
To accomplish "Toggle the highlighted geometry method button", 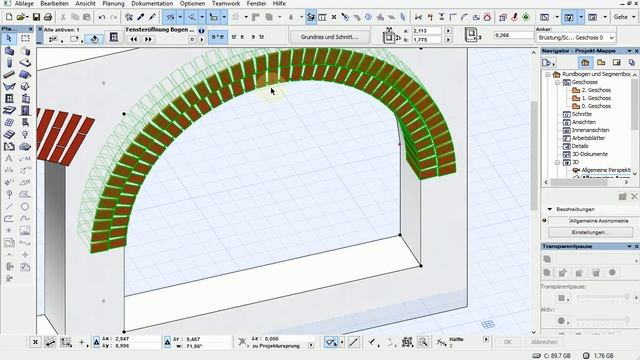I will click(x=218, y=37).
